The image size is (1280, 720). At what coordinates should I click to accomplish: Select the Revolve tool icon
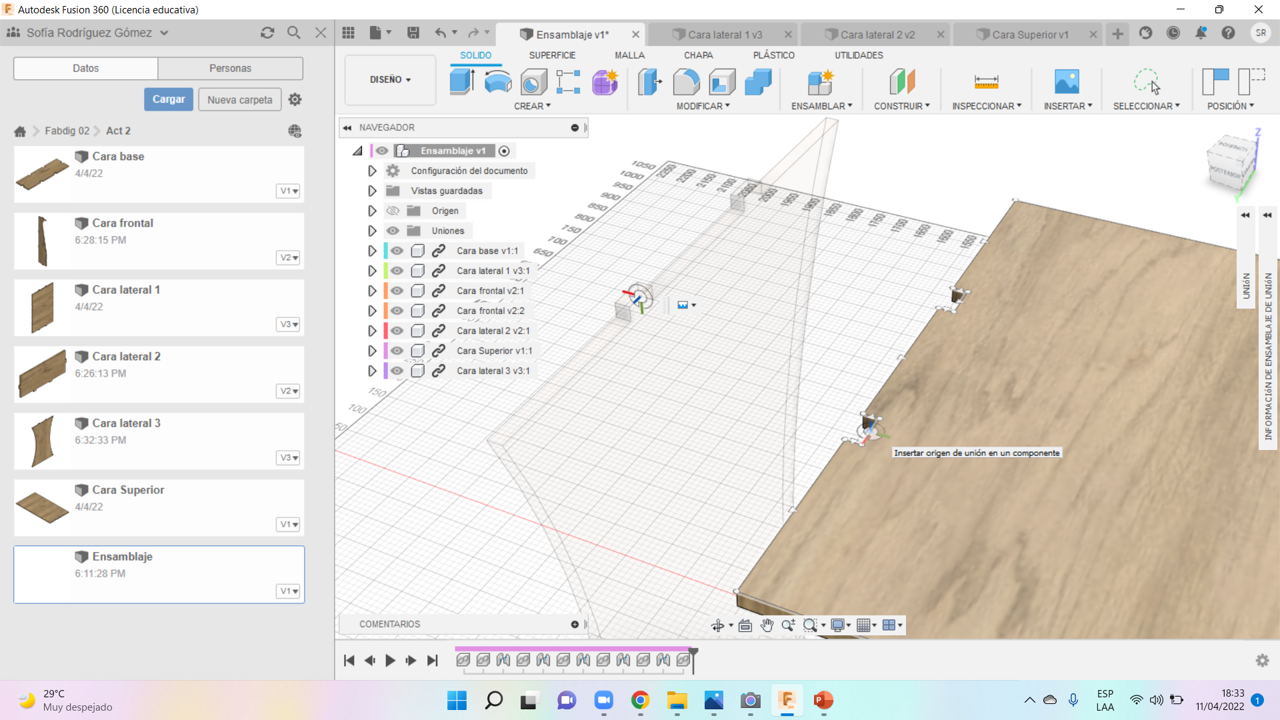pyautogui.click(x=498, y=82)
